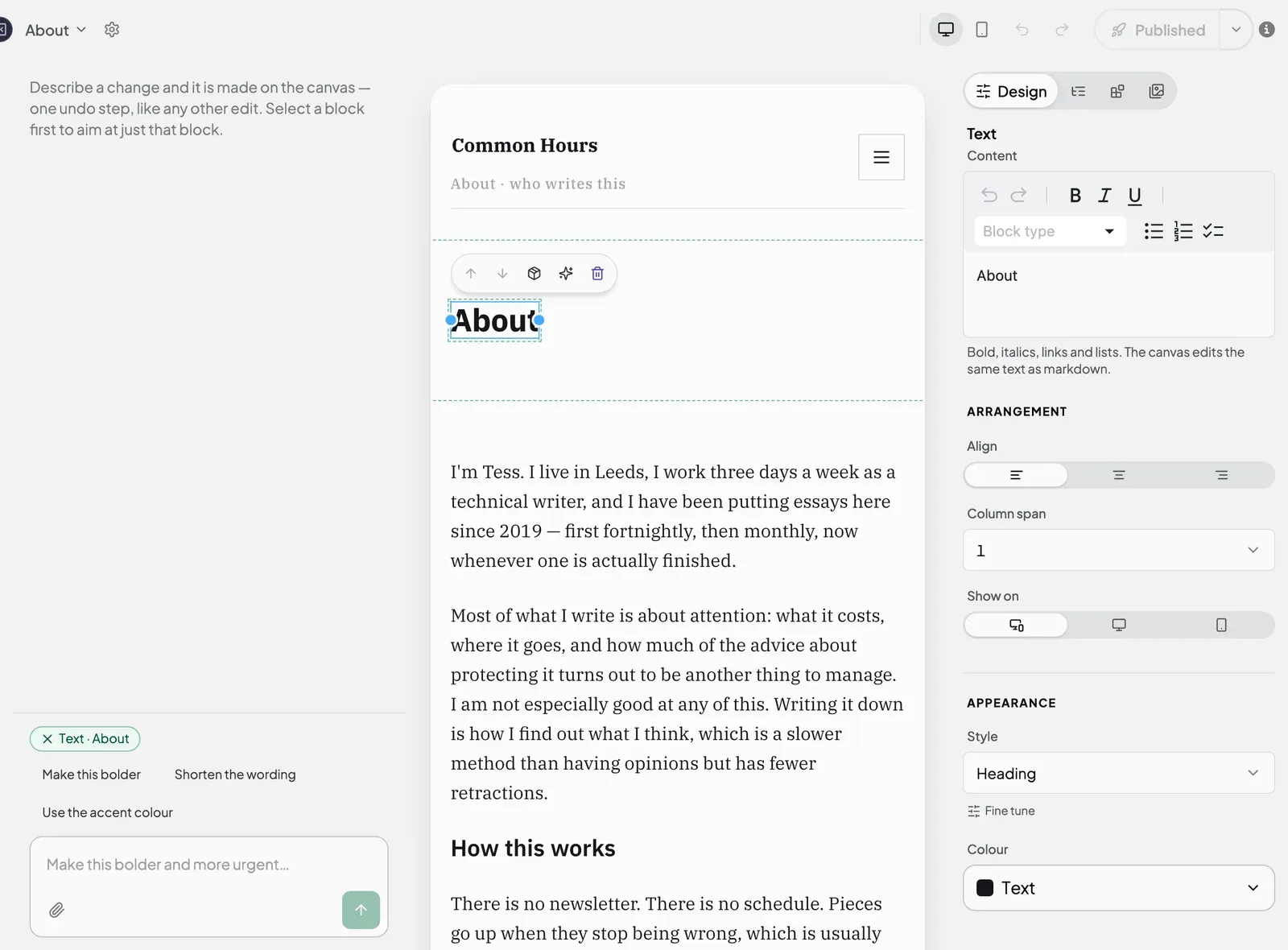Switch to mobile preview icon

click(982, 30)
